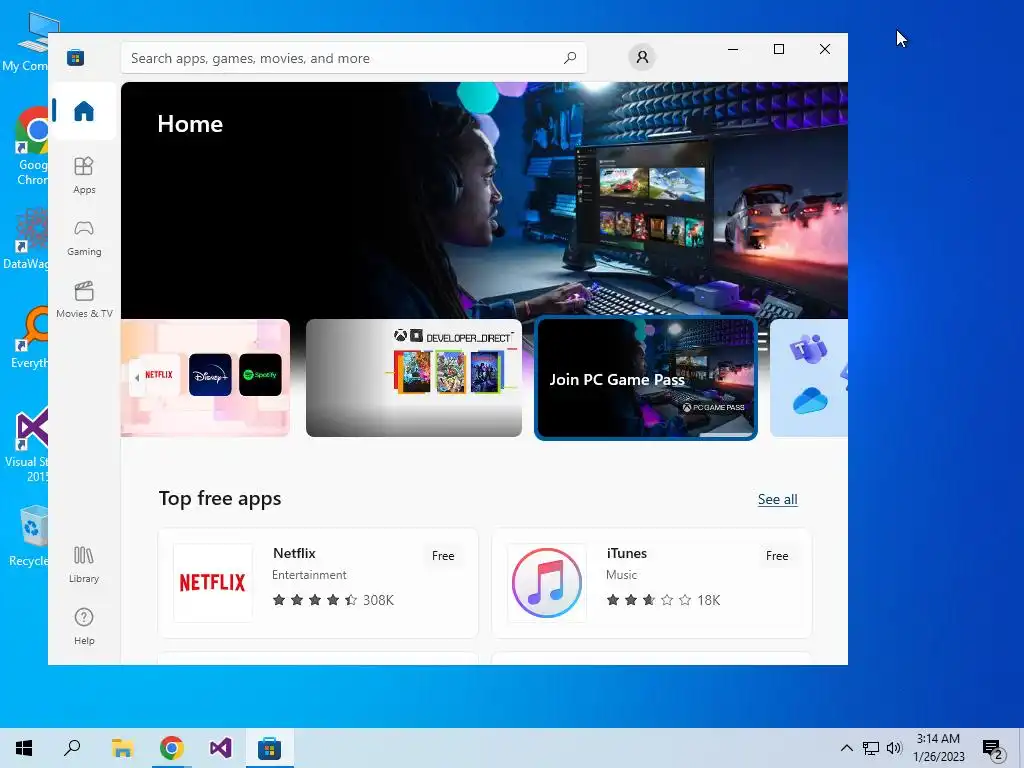This screenshot has height=768, width=1024.
Task: Open the Disney+ tile in streaming banner
Action: point(210,375)
